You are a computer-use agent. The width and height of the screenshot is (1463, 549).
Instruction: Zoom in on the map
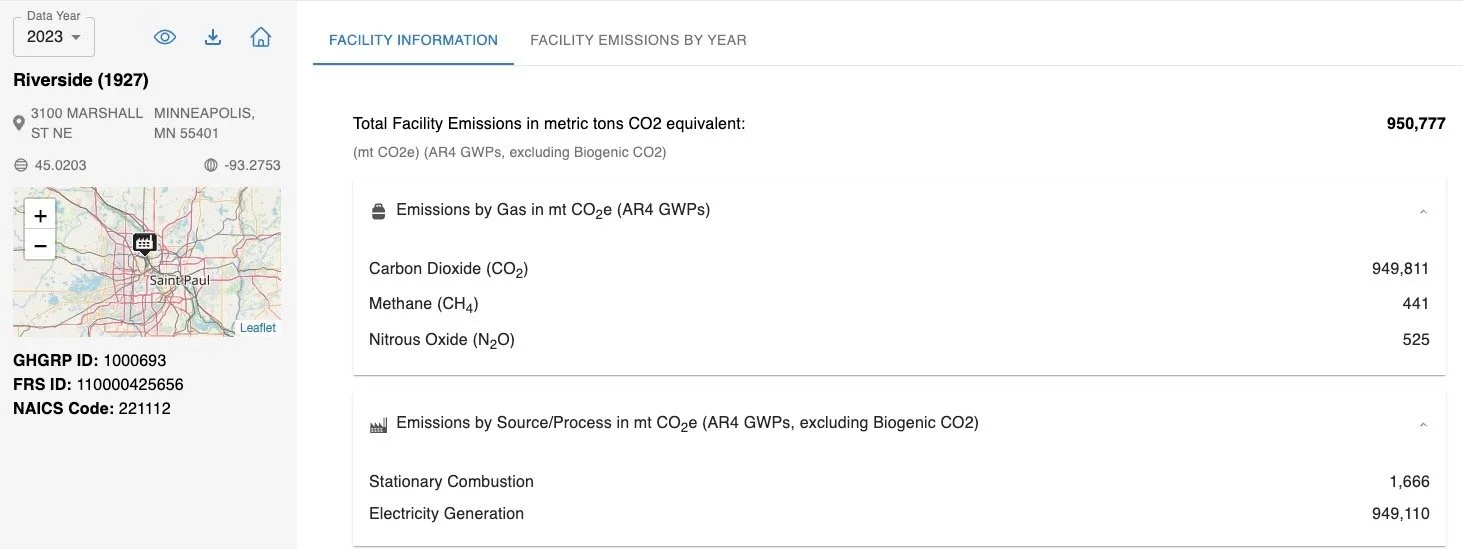coord(40,215)
